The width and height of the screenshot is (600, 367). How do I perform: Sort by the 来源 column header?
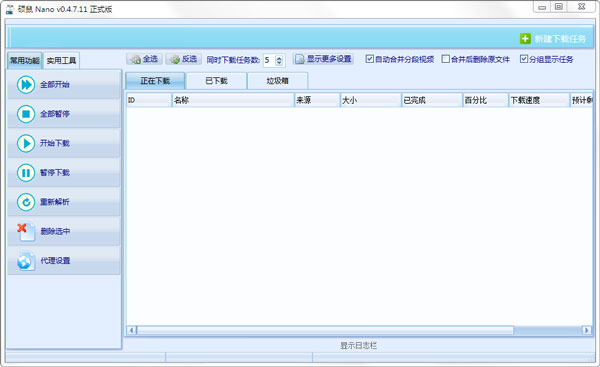[x=317, y=100]
